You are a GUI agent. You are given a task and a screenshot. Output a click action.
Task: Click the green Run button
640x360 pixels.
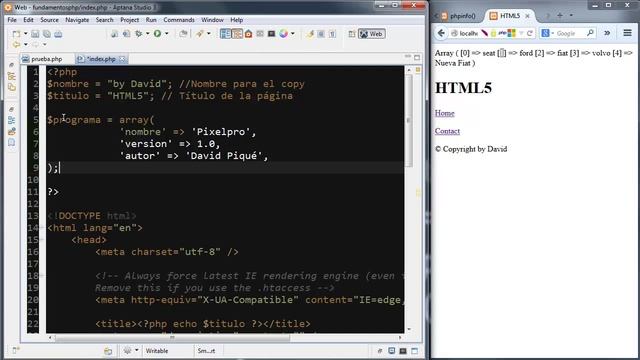[157, 34]
